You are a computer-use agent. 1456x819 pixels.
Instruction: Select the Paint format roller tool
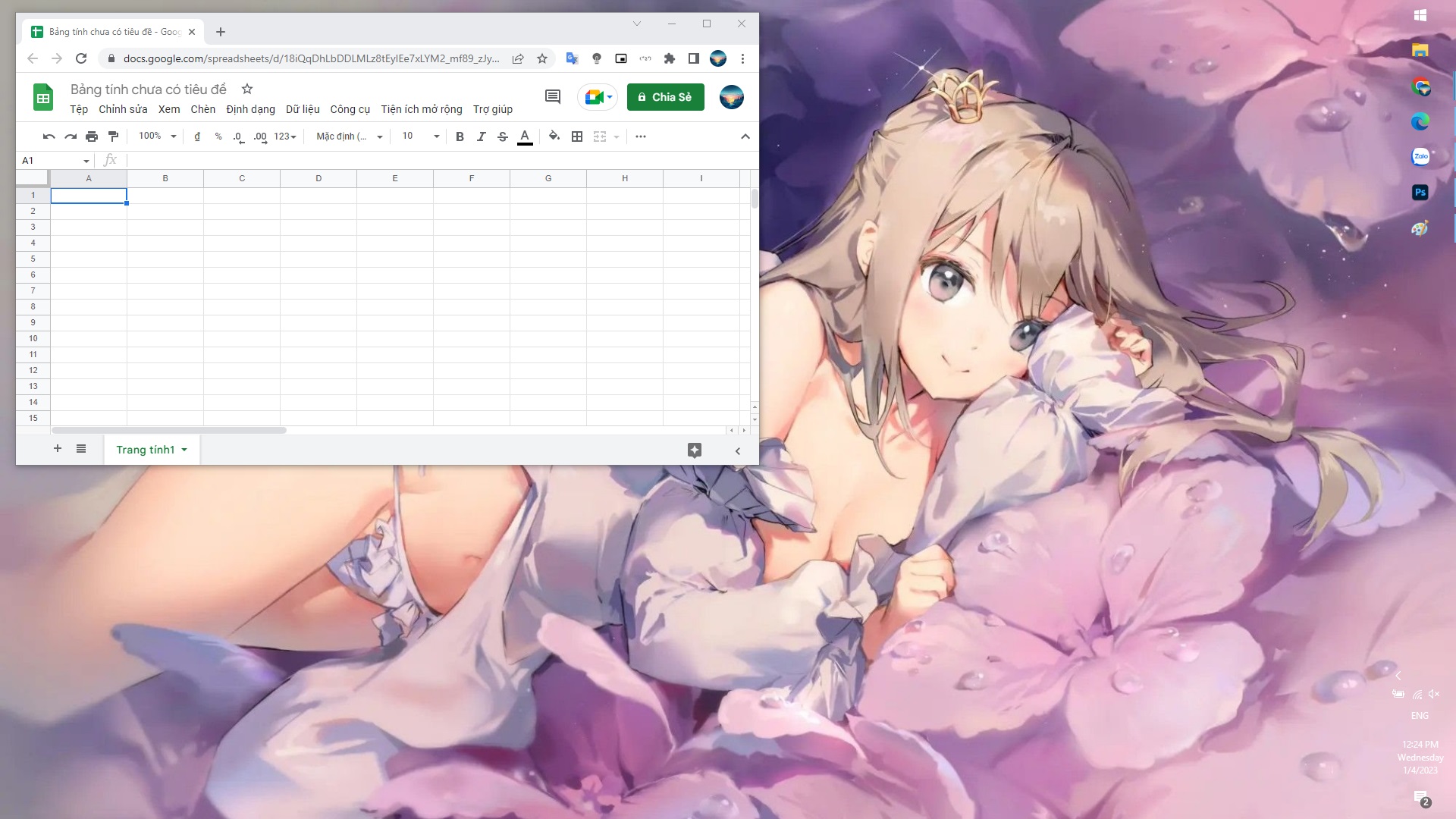tap(114, 136)
